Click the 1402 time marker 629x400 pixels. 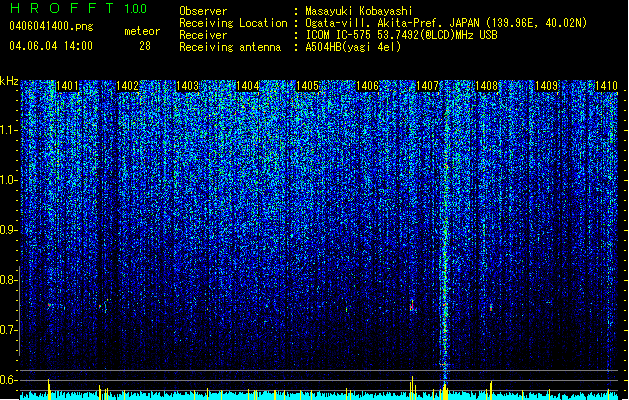coord(127,86)
